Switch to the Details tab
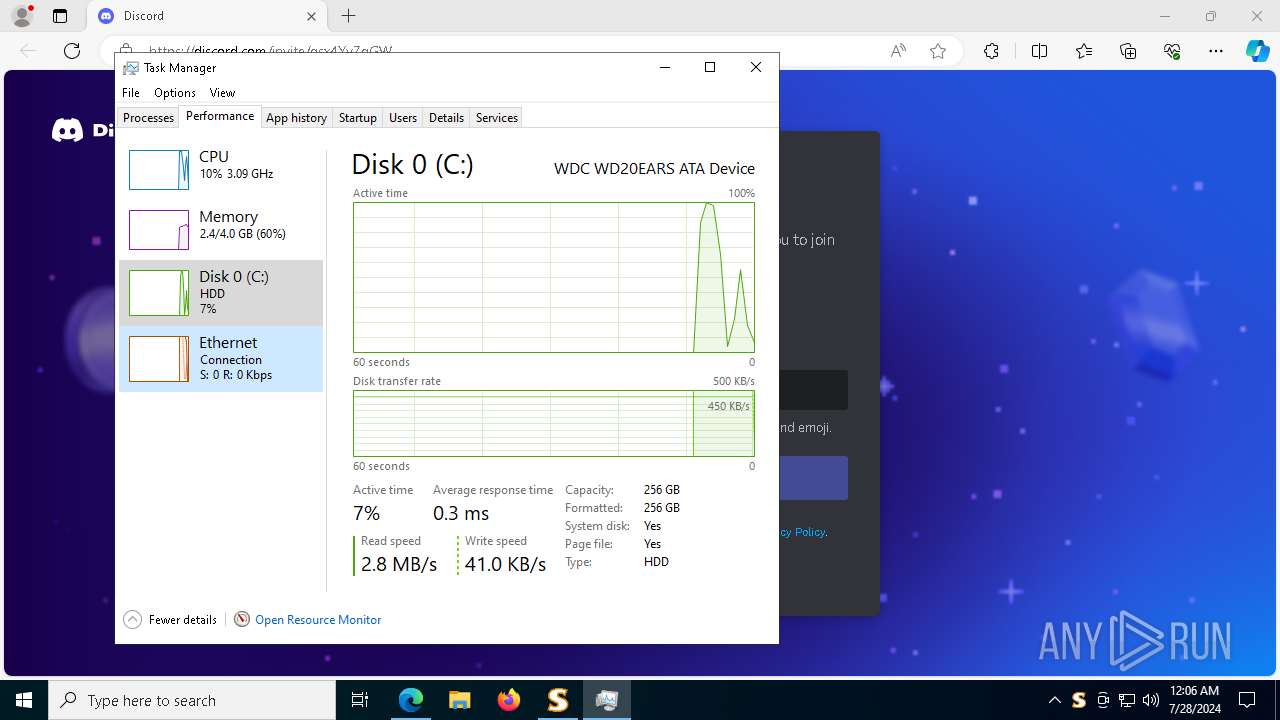The width and height of the screenshot is (1280, 720). tap(446, 118)
